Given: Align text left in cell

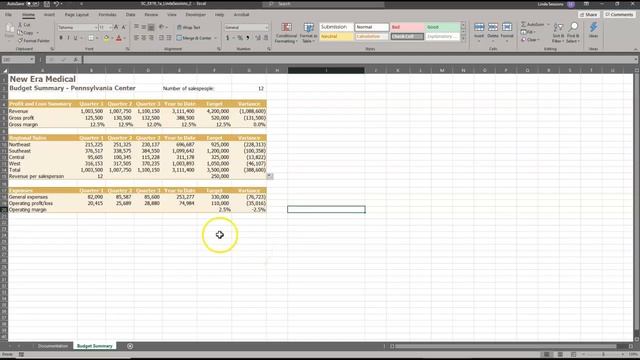Looking at the screenshot, I should [136, 38].
